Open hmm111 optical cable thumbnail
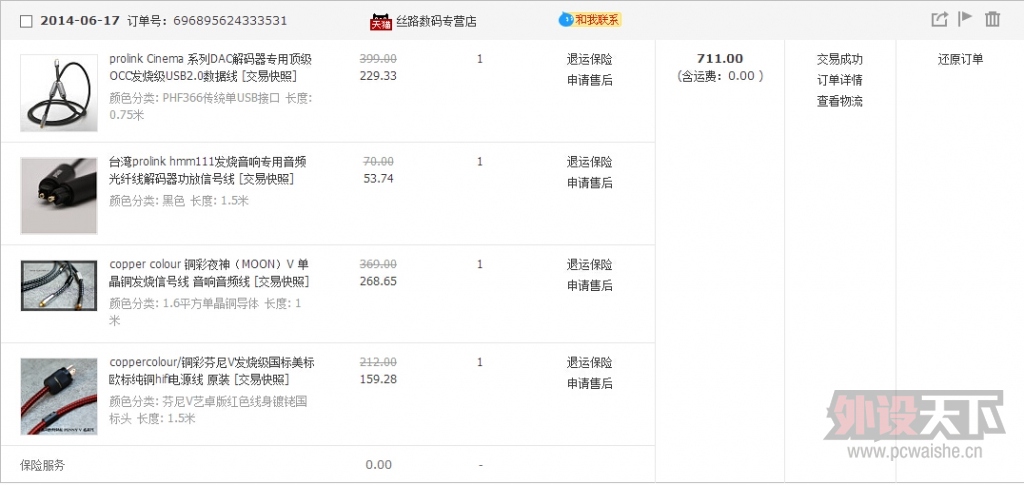This screenshot has height=485, width=1024. tap(59, 195)
